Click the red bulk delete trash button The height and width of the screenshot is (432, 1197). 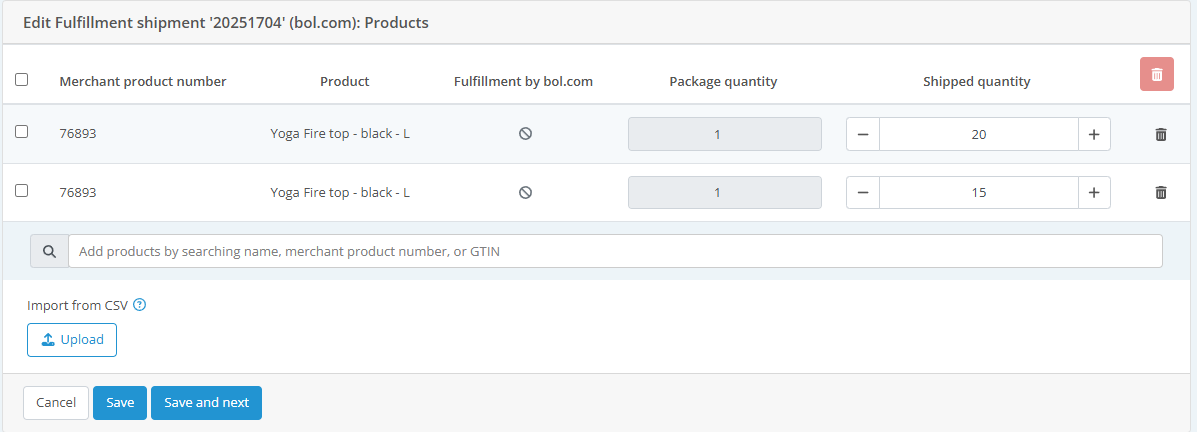1156,75
